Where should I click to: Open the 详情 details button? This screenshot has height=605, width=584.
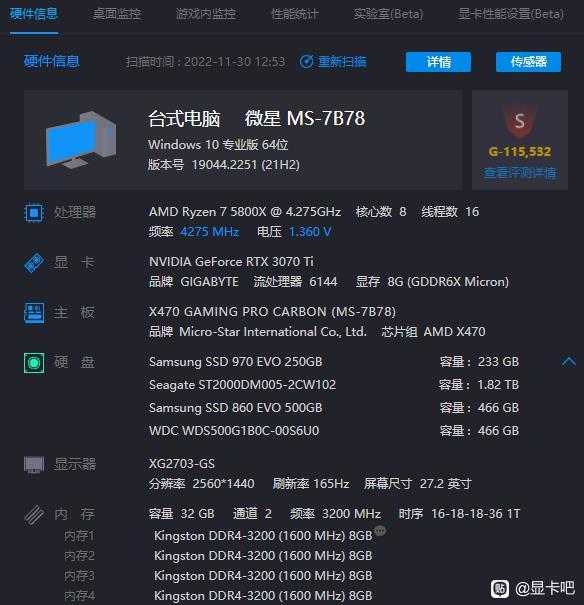(x=438, y=62)
